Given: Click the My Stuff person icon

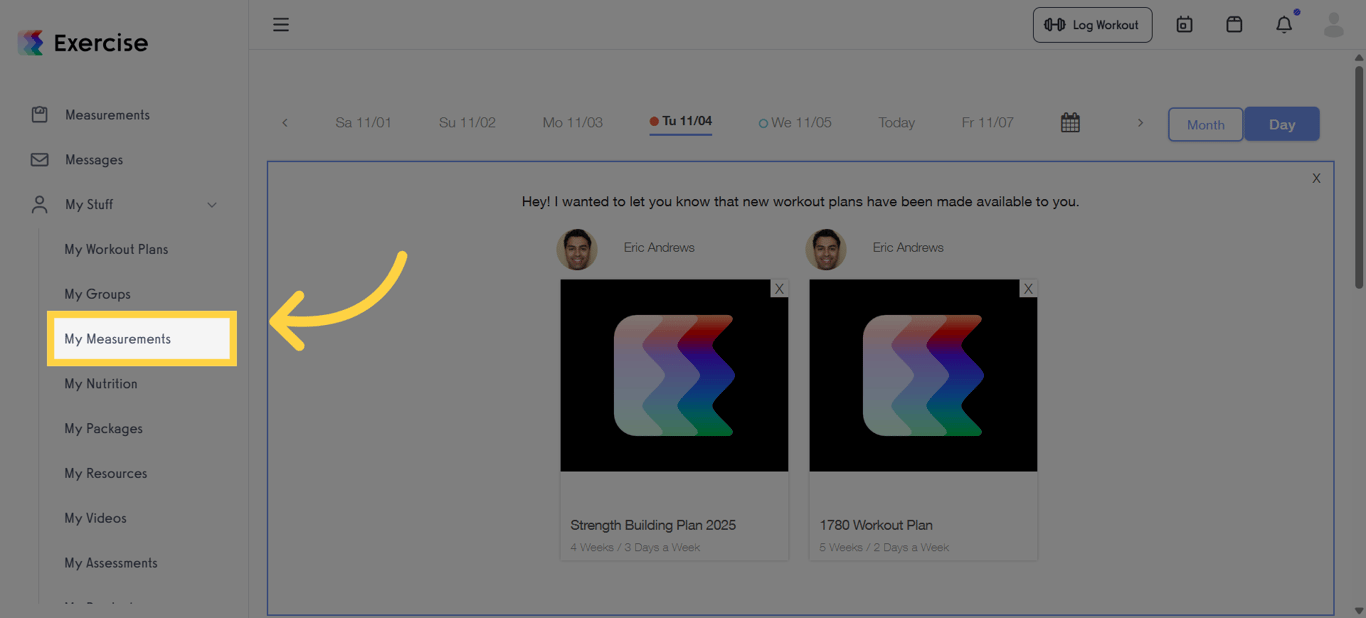Looking at the screenshot, I should tap(39, 204).
